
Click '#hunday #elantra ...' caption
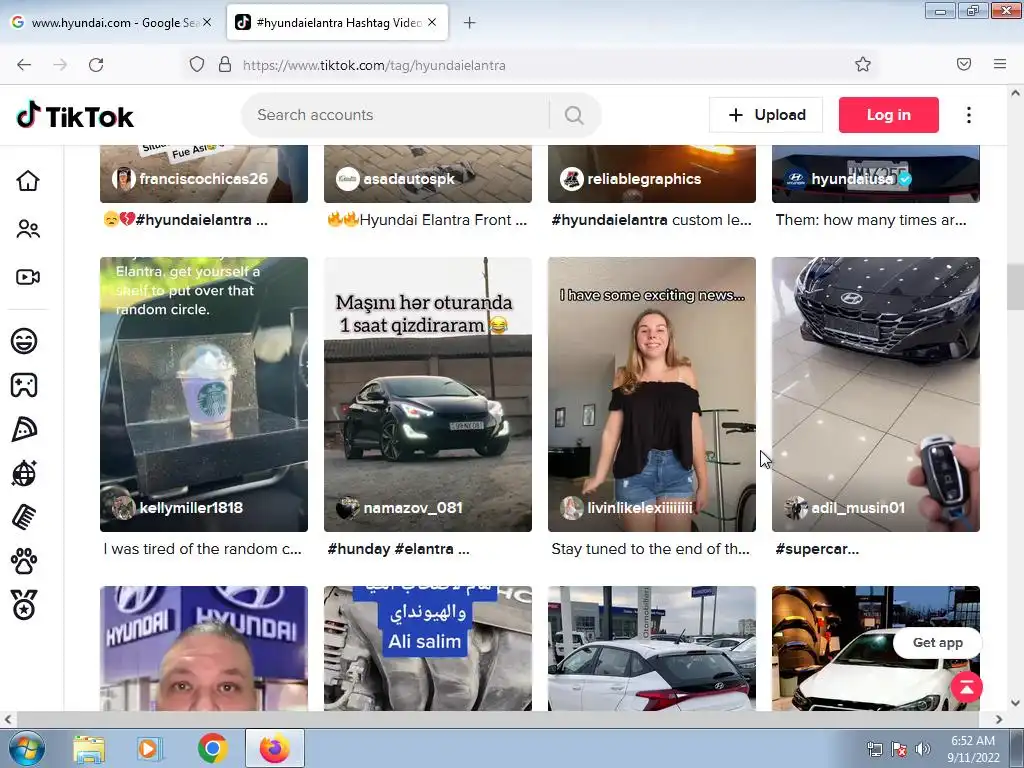coord(398,549)
